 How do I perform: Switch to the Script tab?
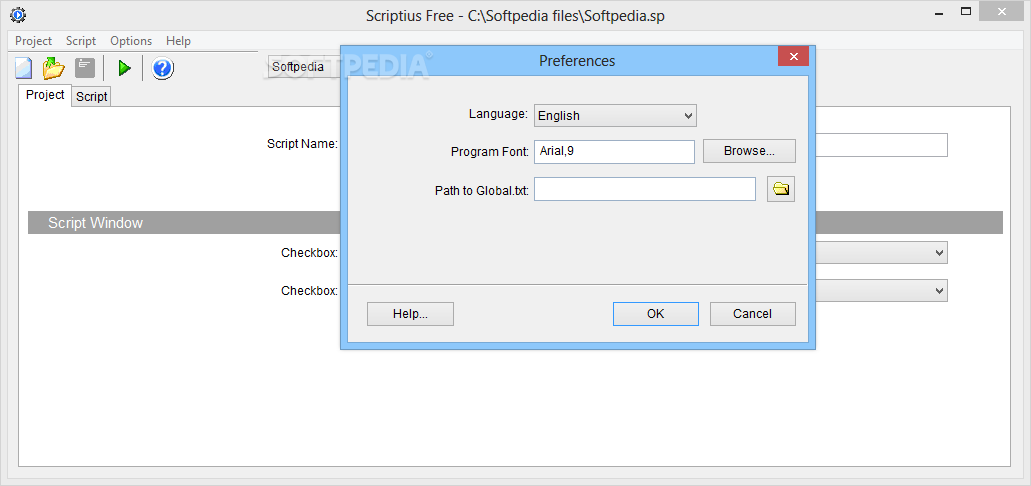click(x=91, y=97)
